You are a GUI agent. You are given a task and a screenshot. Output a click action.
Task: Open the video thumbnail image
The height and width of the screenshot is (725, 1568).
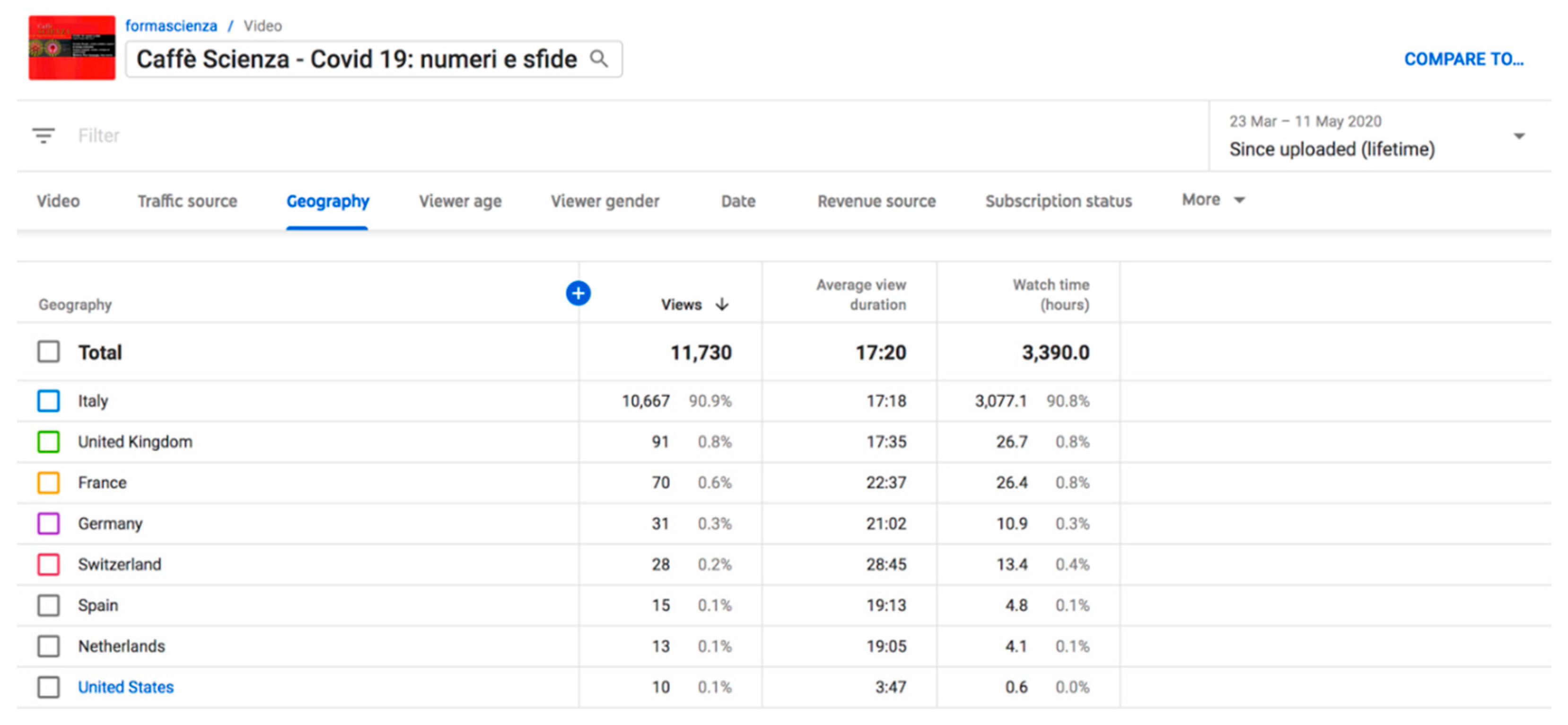click(72, 47)
